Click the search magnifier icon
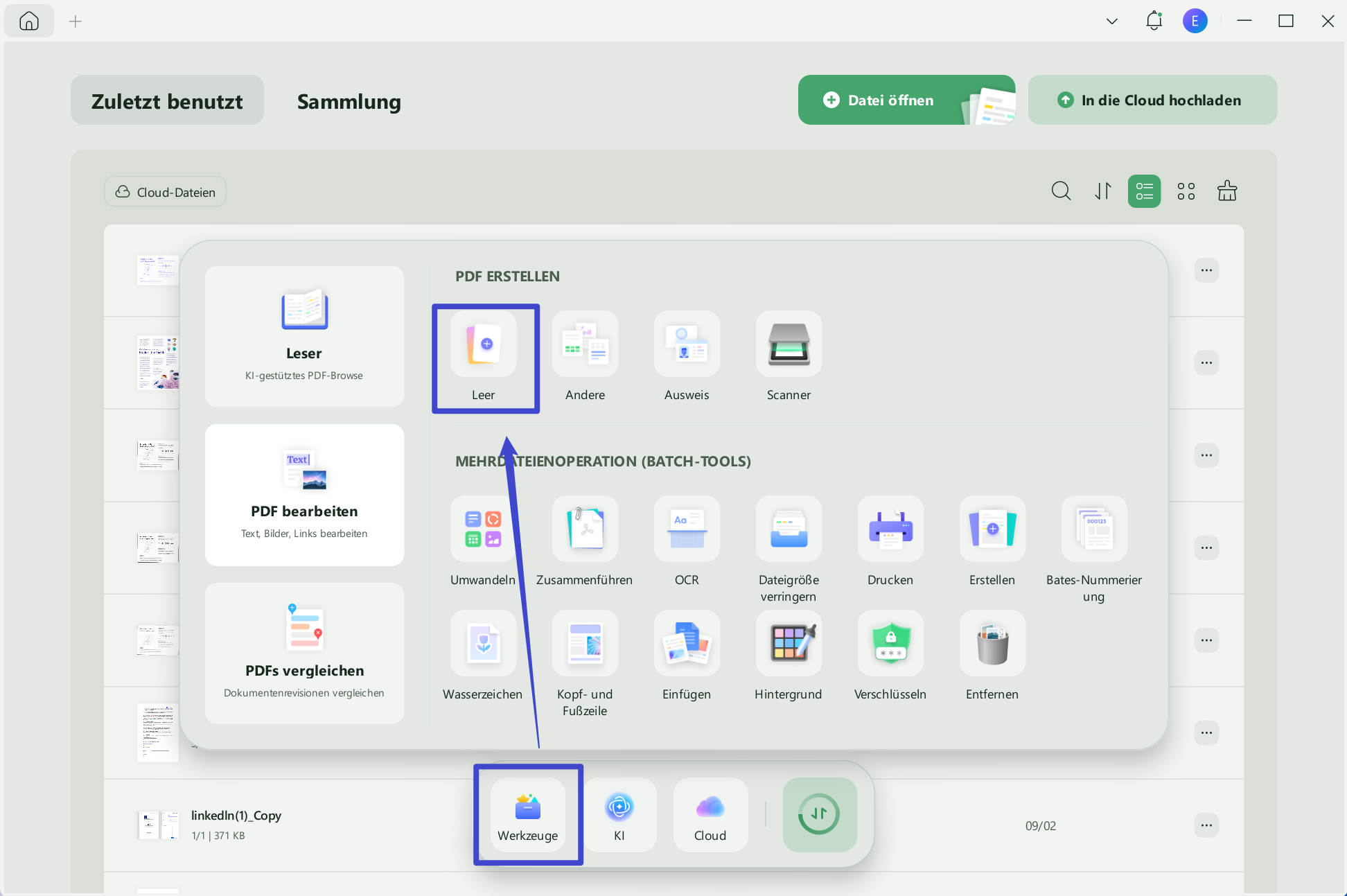 1061,191
